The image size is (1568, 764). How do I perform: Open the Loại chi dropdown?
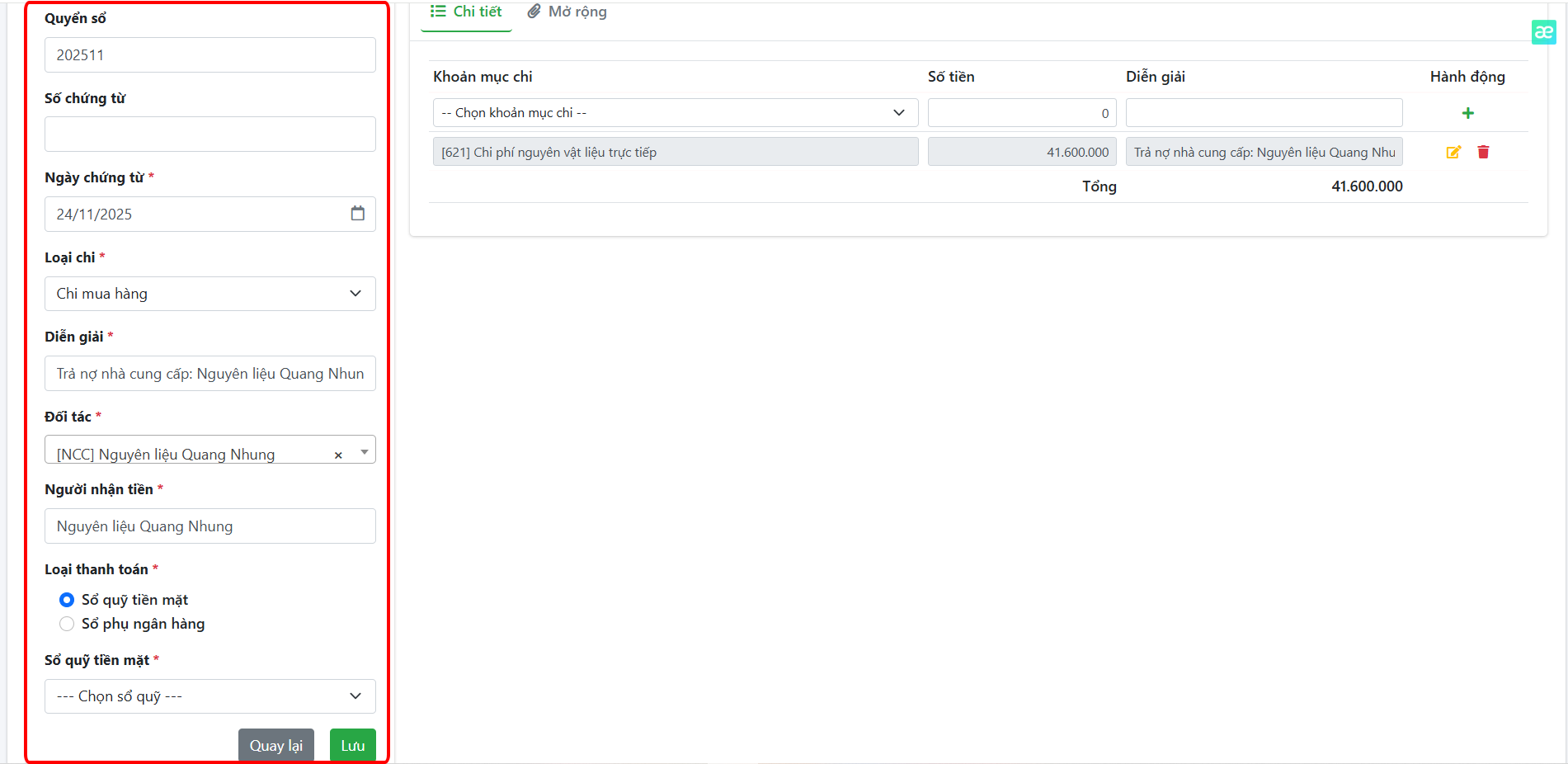pyautogui.click(x=210, y=294)
